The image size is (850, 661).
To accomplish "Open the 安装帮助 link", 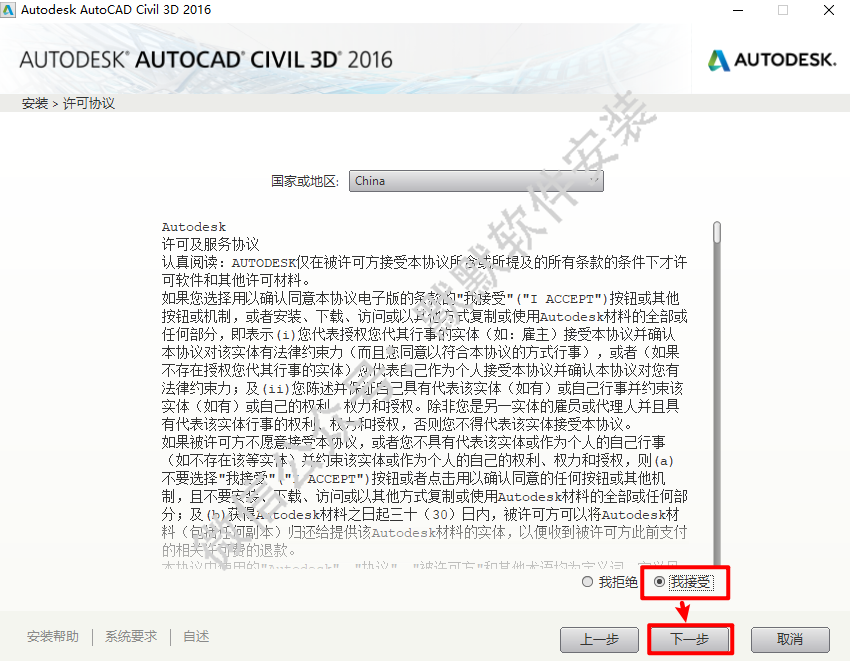I will pyautogui.click(x=53, y=637).
